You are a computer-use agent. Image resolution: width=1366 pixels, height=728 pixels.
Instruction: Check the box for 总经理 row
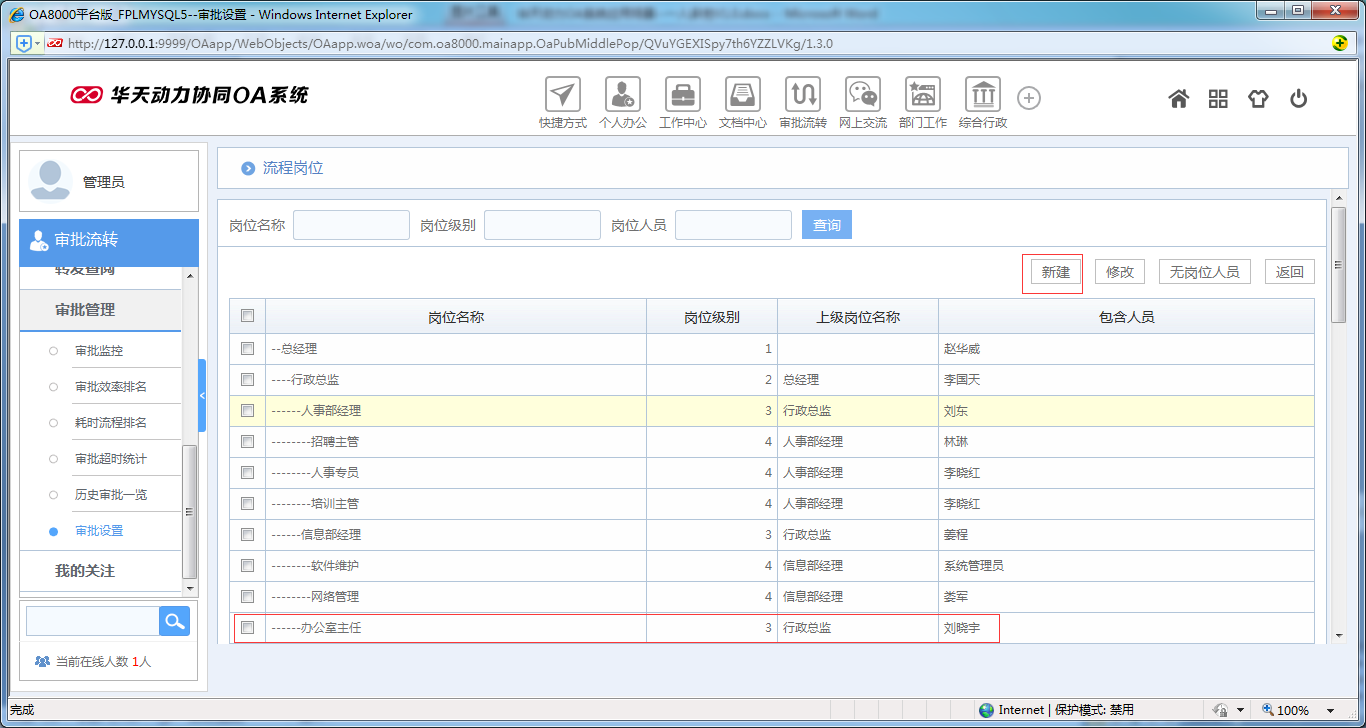click(248, 349)
